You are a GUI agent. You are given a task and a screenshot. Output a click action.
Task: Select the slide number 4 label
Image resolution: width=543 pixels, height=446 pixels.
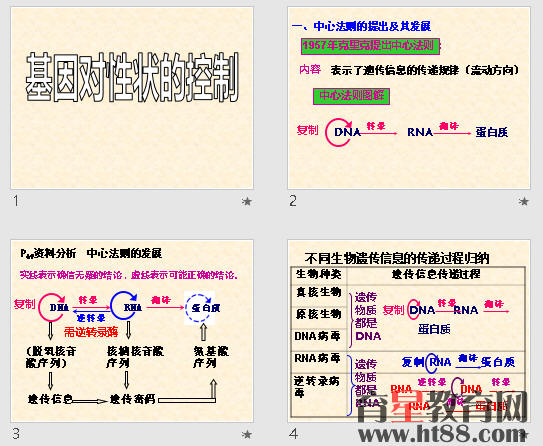[x=293, y=434]
